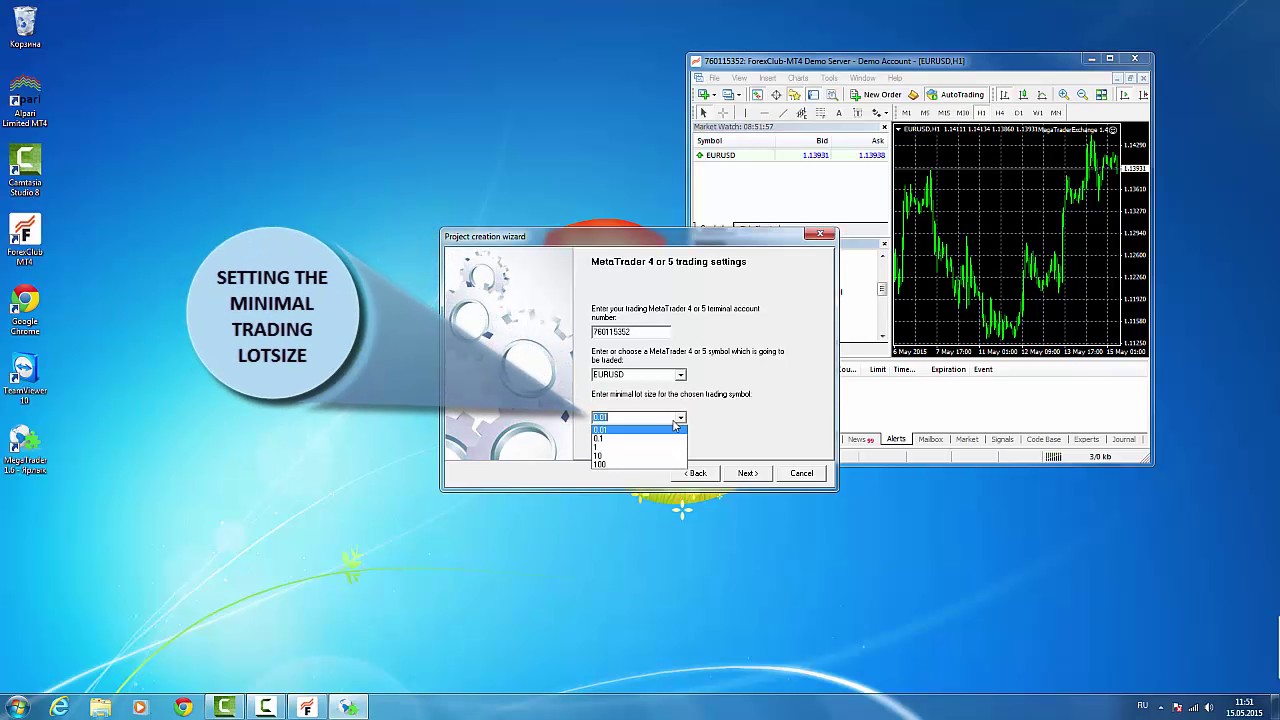This screenshot has height=720, width=1280.
Task: Click the MetaEditor book icon
Action: [913, 94]
